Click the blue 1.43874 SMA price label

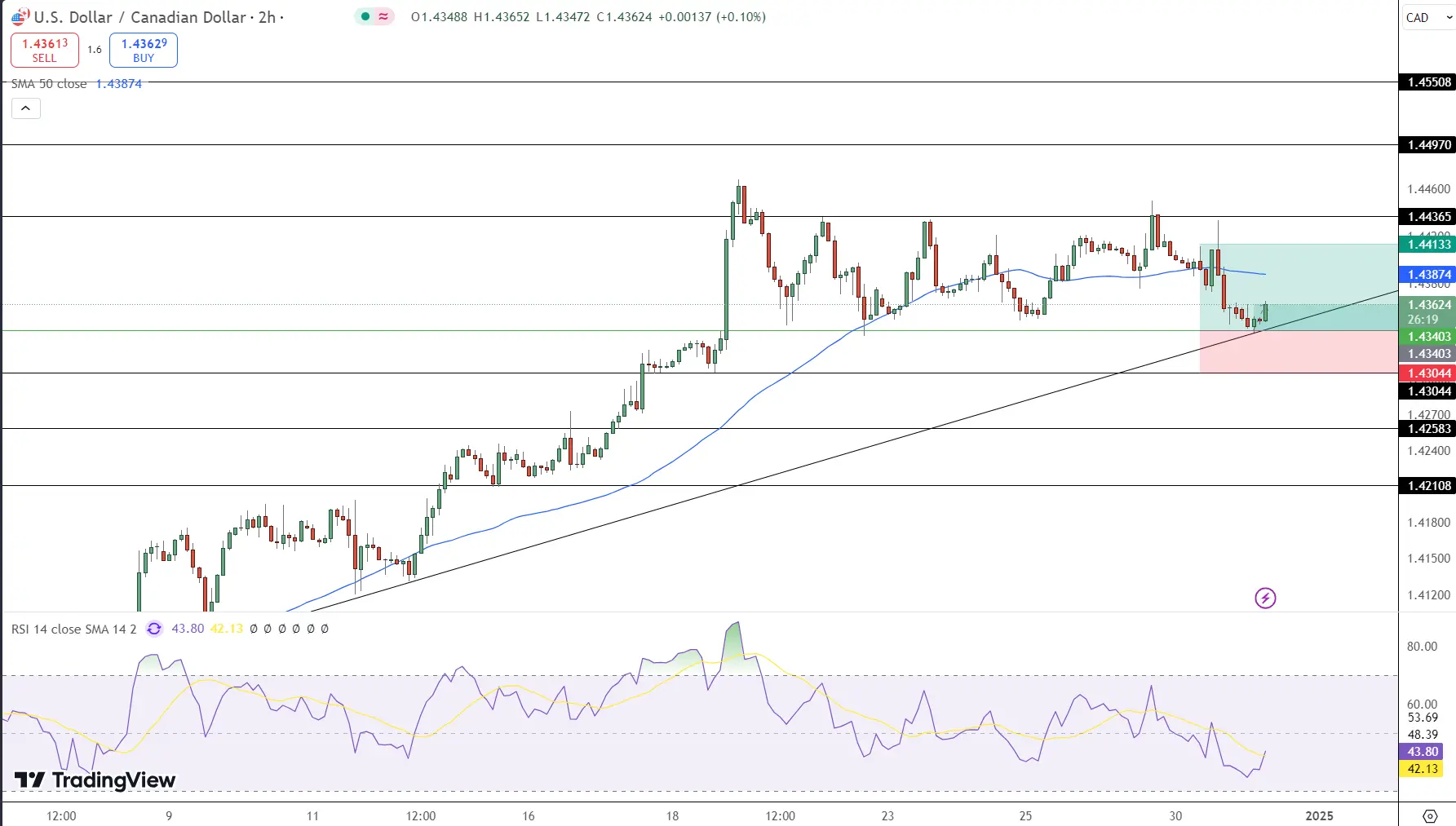[1427, 275]
